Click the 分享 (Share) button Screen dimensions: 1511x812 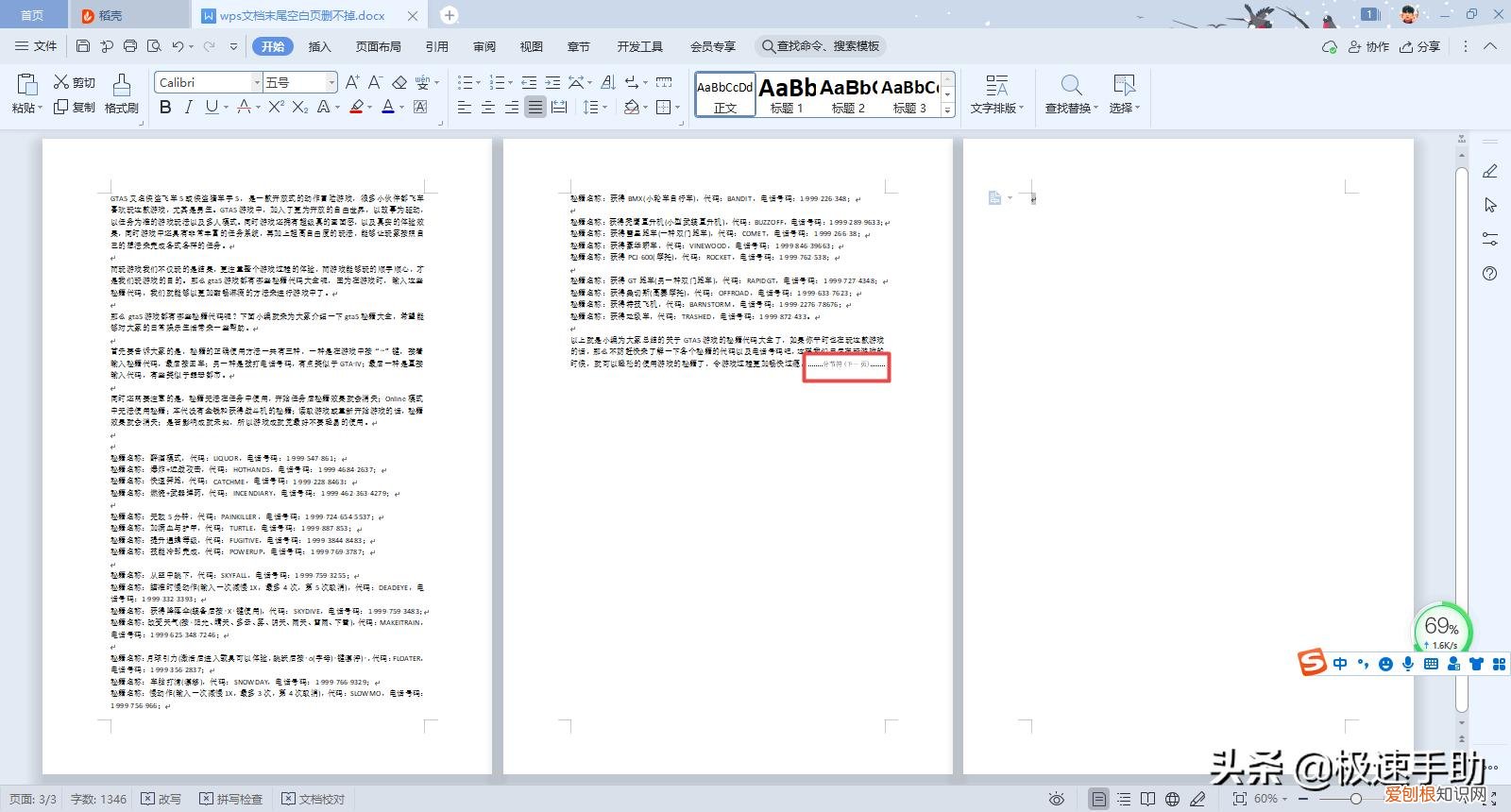click(x=1420, y=46)
